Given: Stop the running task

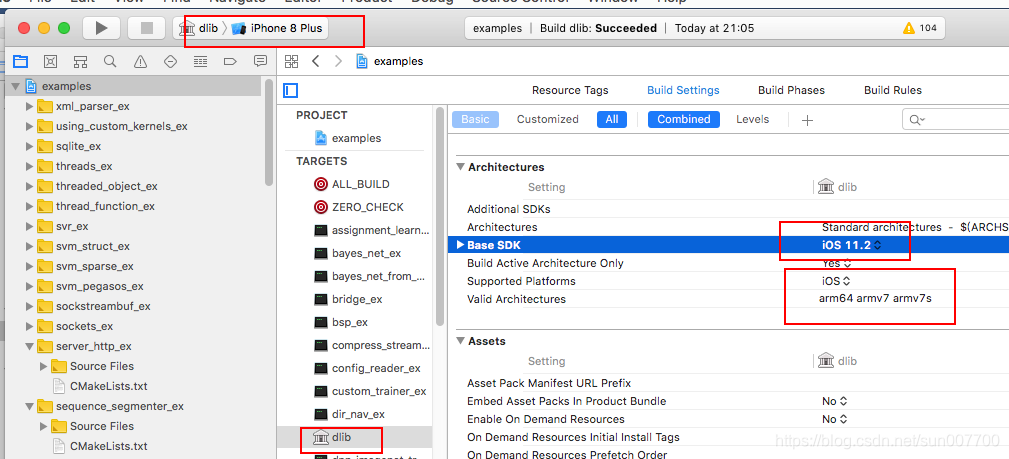Looking at the screenshot, I should point(147,28).
